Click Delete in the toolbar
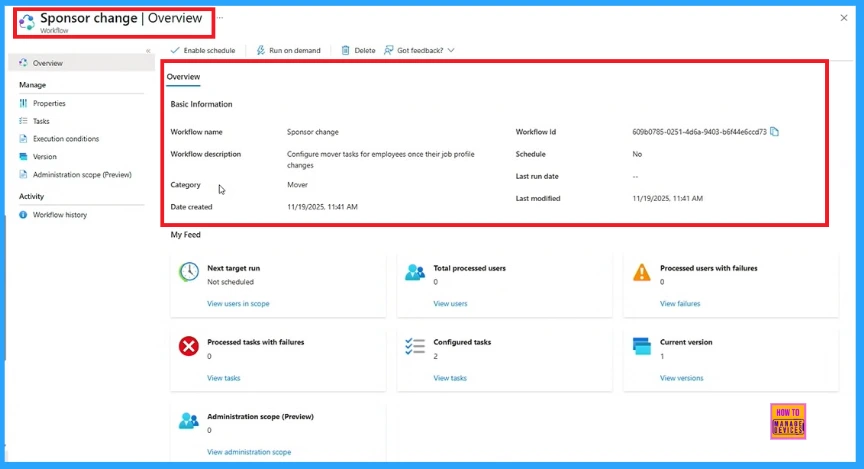Screen dimensions: 864x469 click(358, 50)
